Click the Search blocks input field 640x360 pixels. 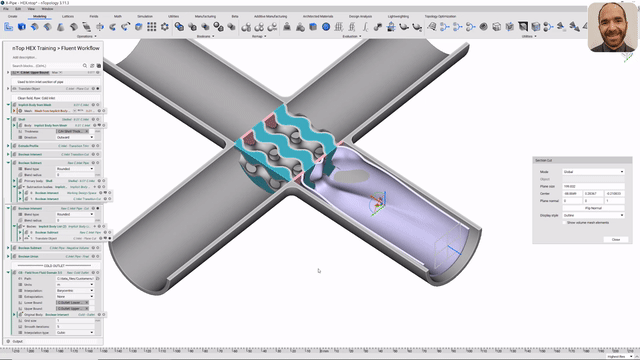(46, 65)
